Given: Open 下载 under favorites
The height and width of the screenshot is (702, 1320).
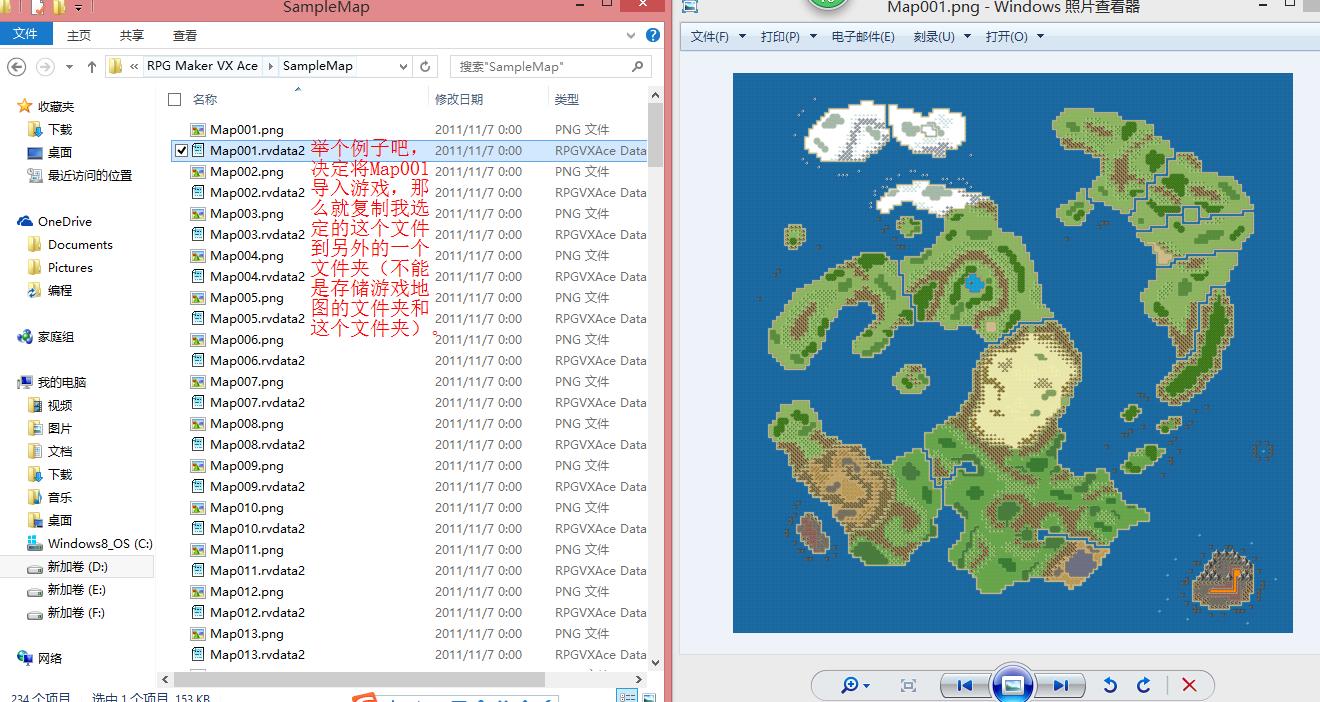Looking at the screenshot, I should point(51,129).
